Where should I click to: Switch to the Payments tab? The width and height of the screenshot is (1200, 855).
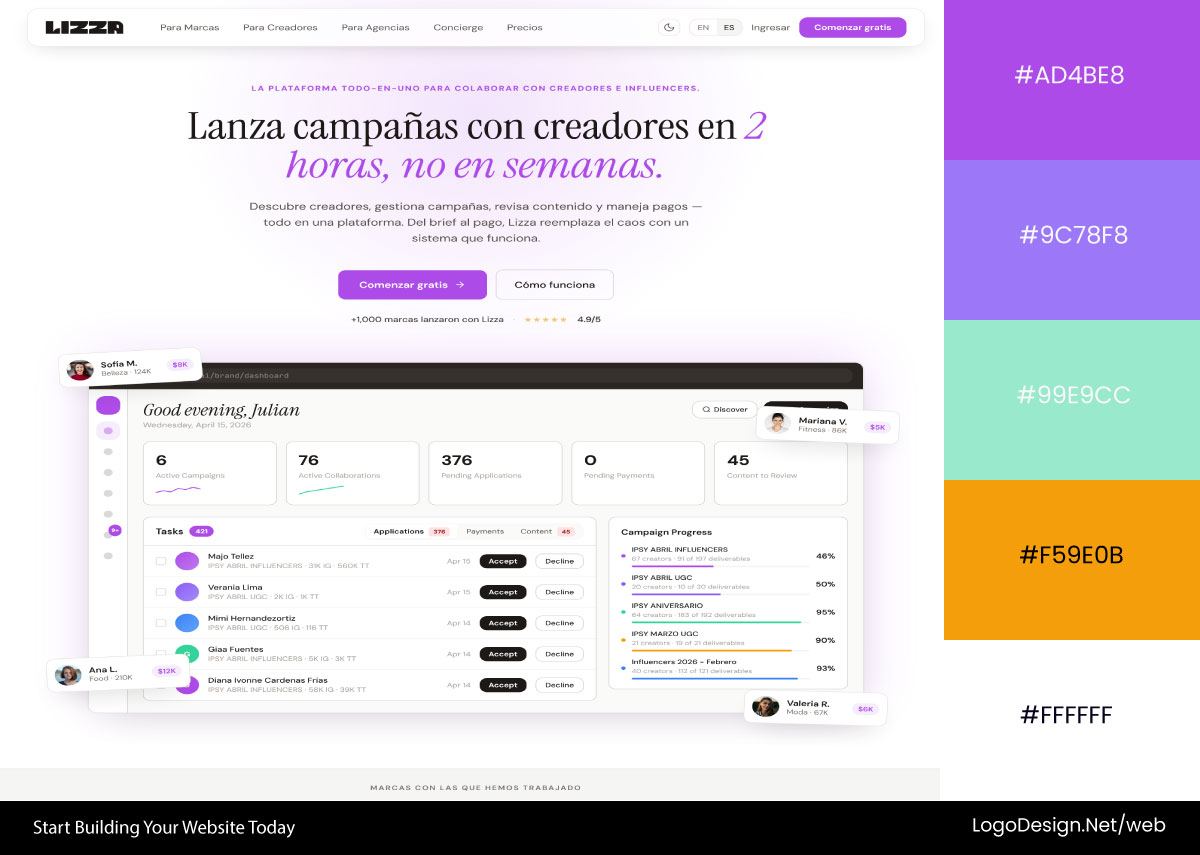pyautogui.click(x=485, y=531)
